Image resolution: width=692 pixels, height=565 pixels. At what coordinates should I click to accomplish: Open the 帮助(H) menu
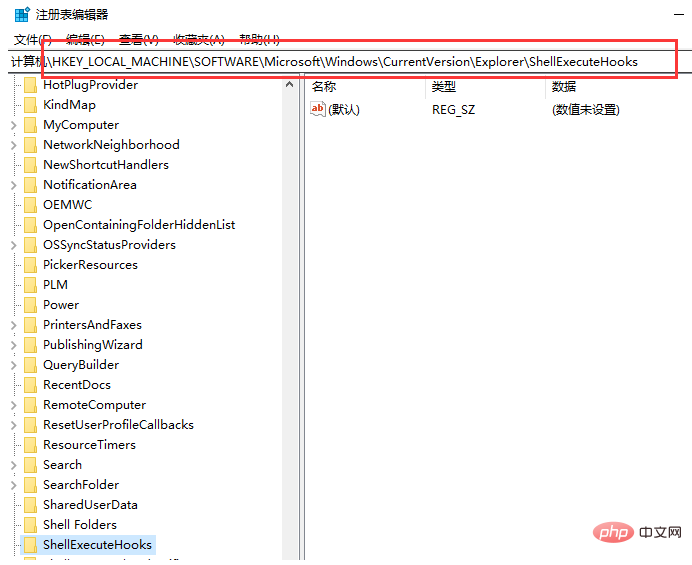pos(259,40)
